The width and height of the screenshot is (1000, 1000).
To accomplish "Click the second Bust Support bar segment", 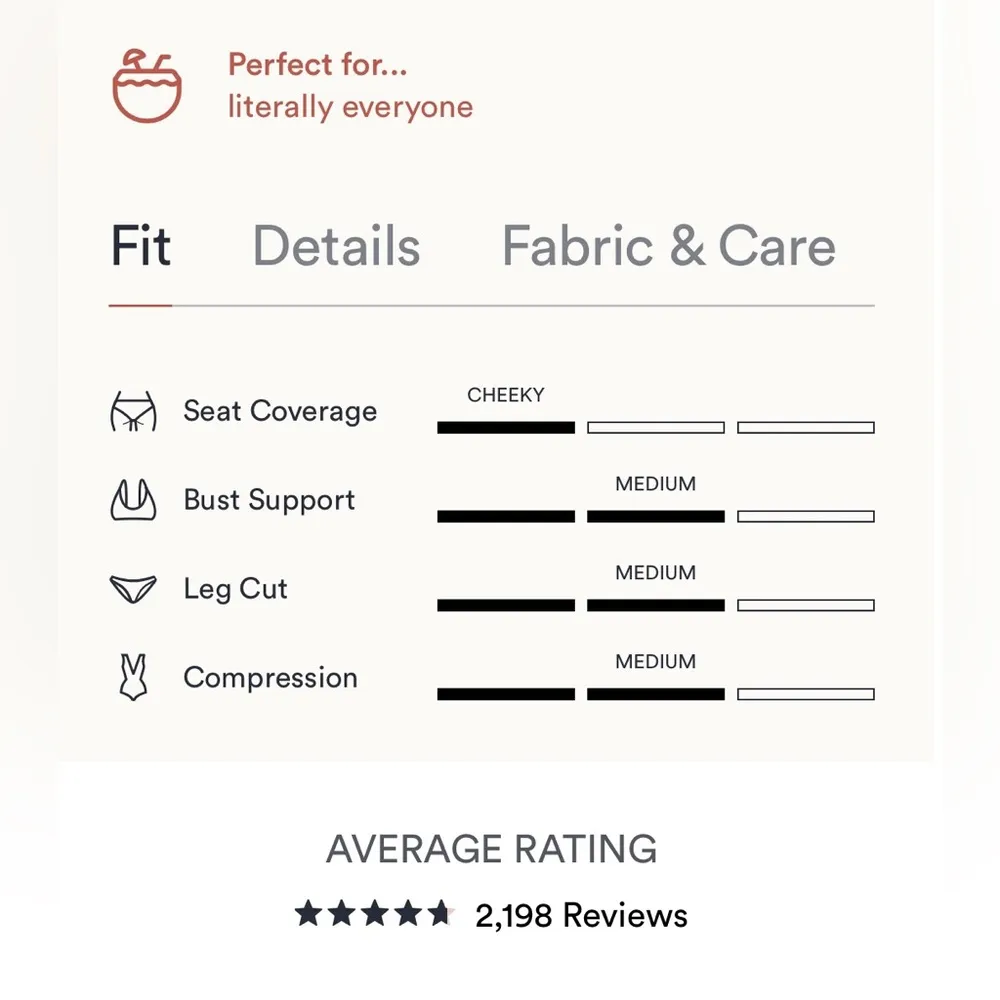I will (655, 517).
